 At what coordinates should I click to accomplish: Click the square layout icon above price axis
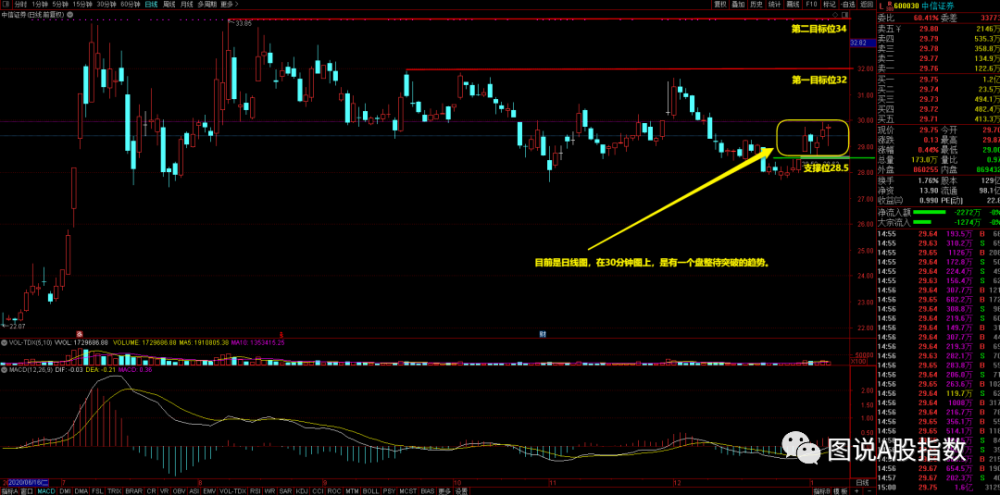[x=844, y=15]
